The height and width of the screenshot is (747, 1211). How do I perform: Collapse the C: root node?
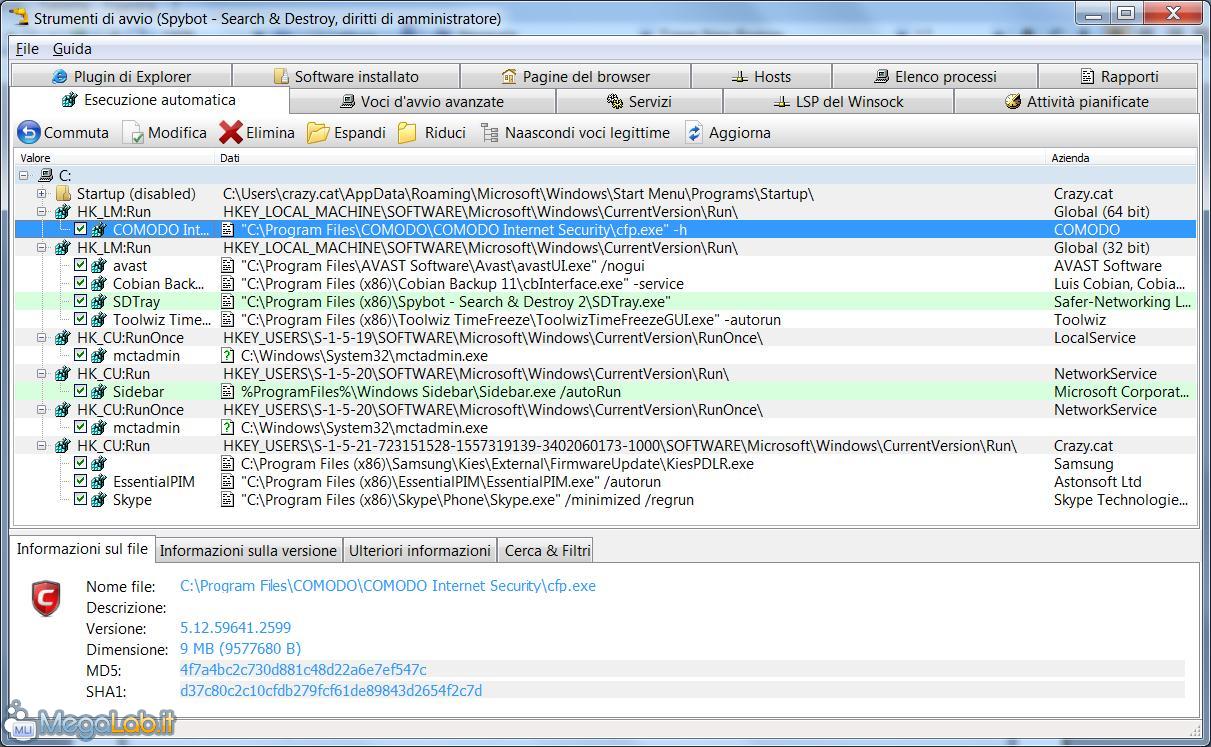coord(24,176)
